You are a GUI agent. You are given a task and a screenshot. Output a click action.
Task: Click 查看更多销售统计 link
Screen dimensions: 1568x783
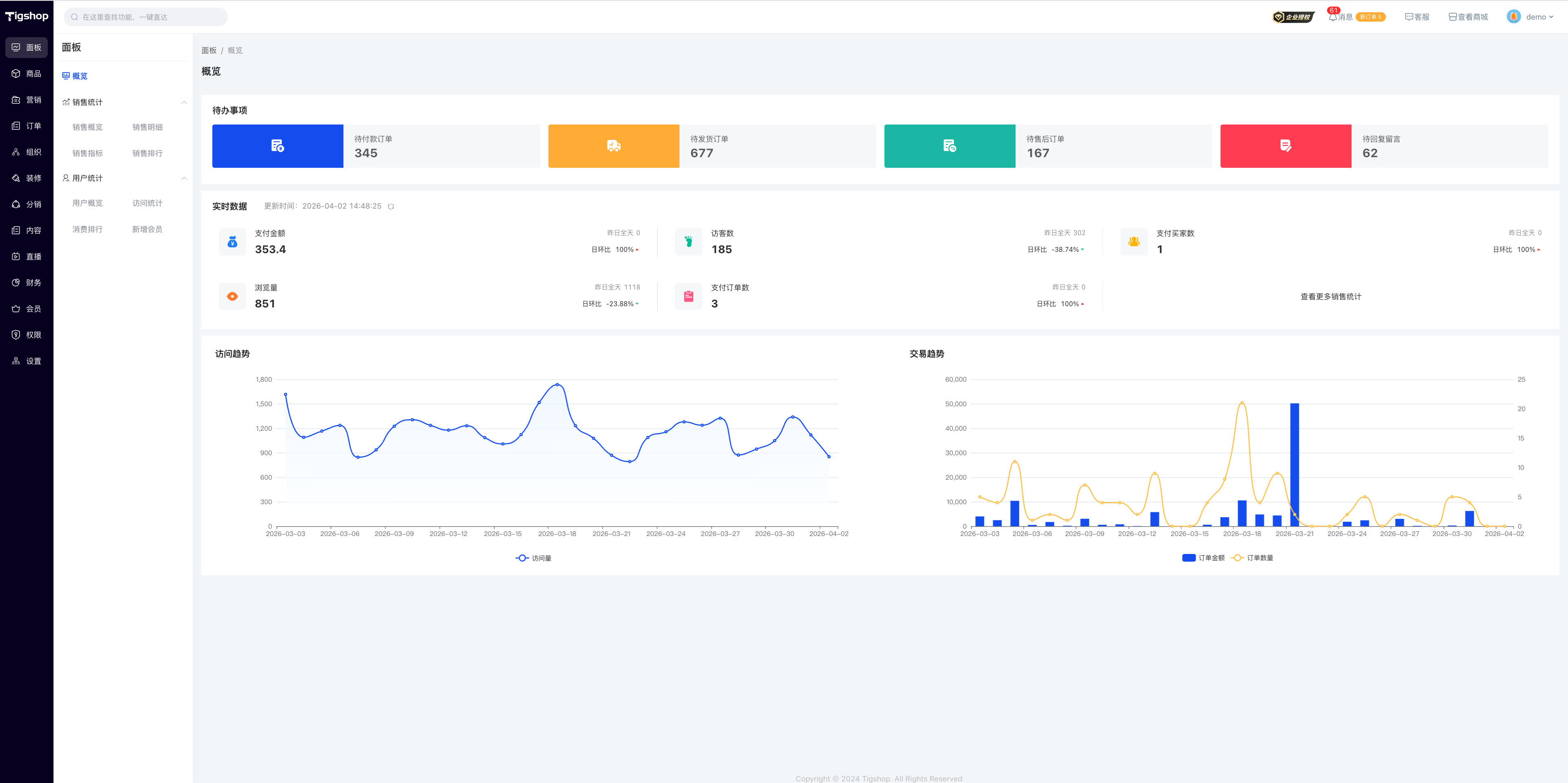[1331, 297]
